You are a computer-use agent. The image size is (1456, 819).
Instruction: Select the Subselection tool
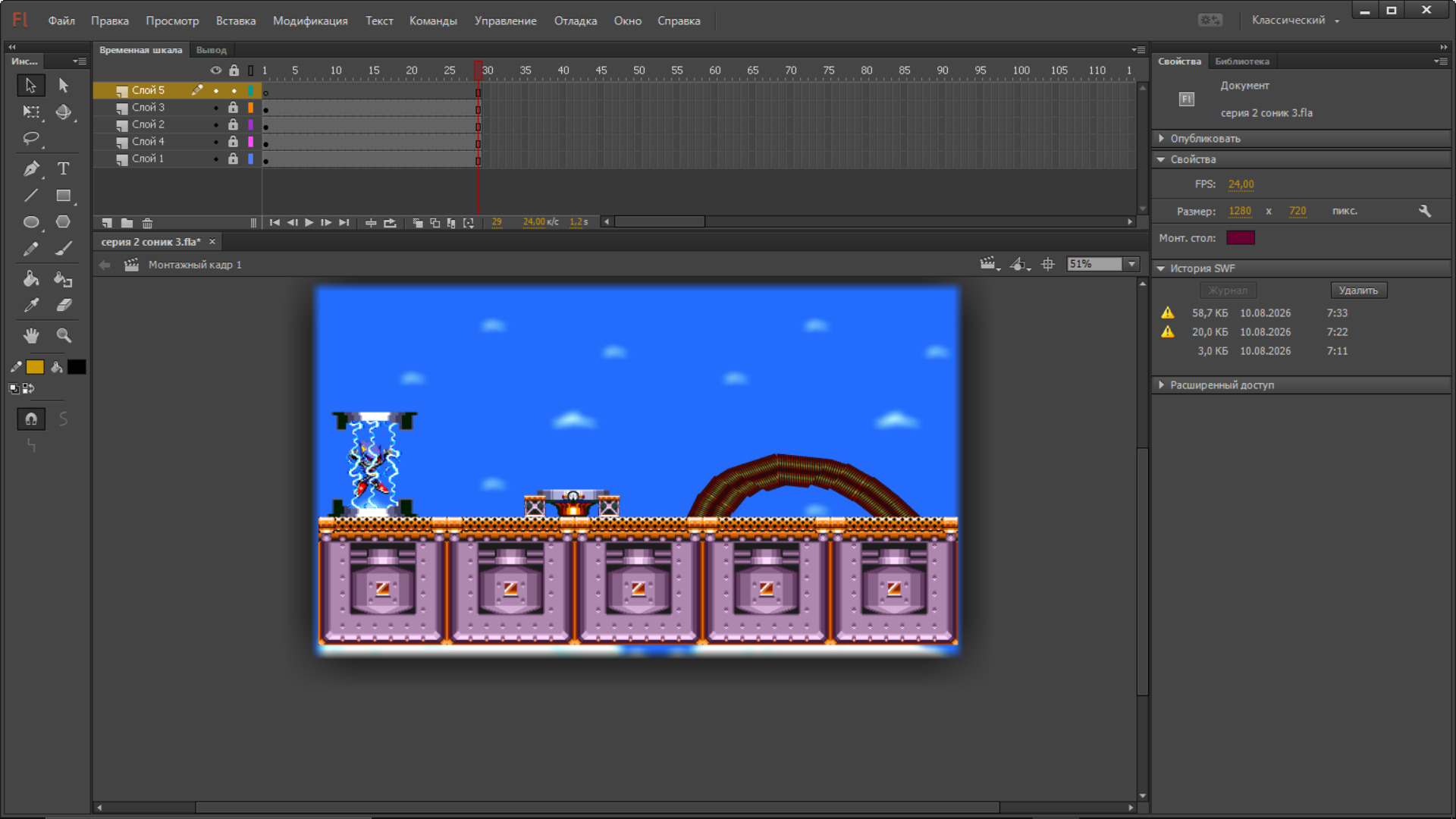click(x=64, y=86)
